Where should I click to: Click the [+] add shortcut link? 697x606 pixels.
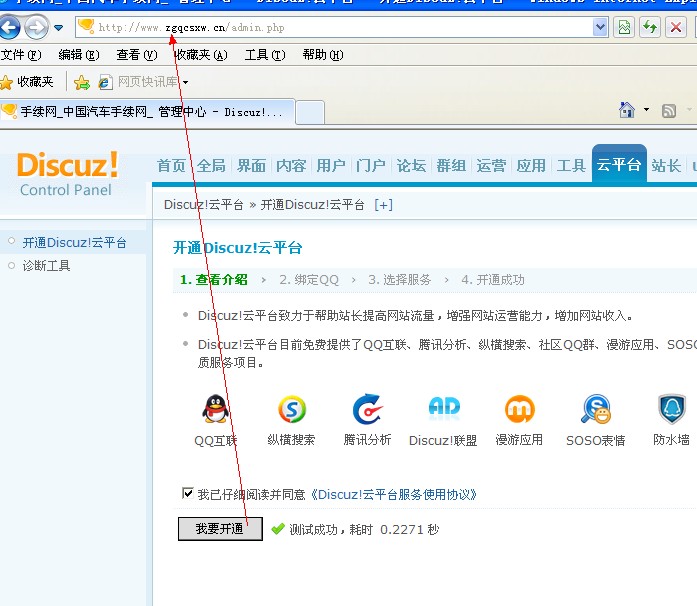coord(383,205)
